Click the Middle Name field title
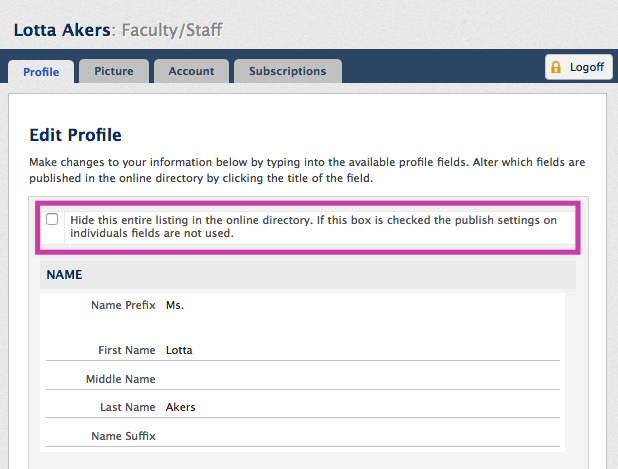 pos(121,379)
